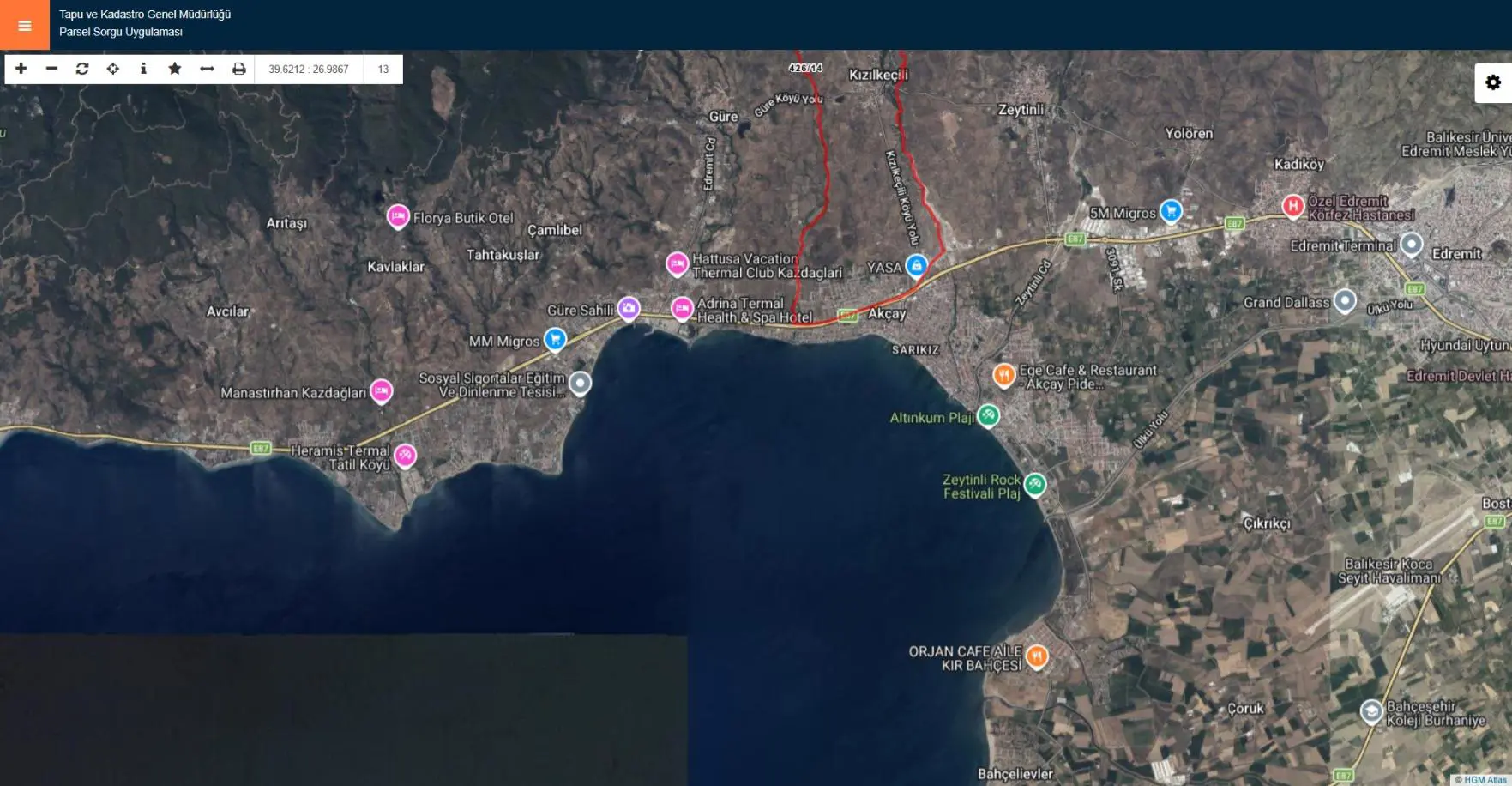This screenshot has height=786, width=1512.
Task: Click the zoom level value 13
Action: pos(383,69)
